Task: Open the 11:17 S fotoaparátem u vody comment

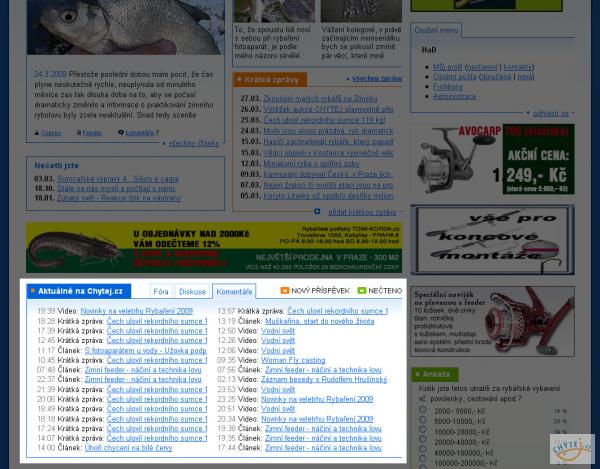Action: pyautogui.click(x=145, y=350)
